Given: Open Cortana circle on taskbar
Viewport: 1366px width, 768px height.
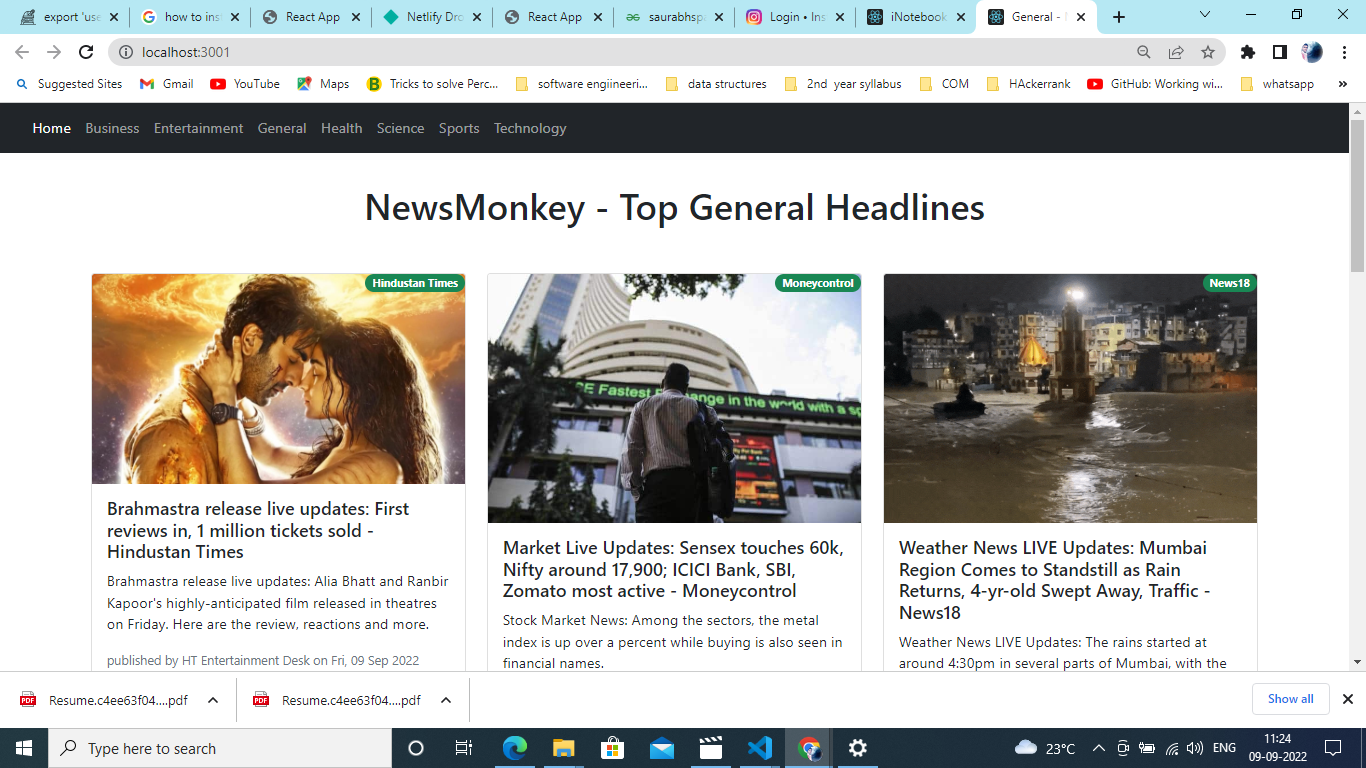Looking at the screenshot, I should (416, 748).
